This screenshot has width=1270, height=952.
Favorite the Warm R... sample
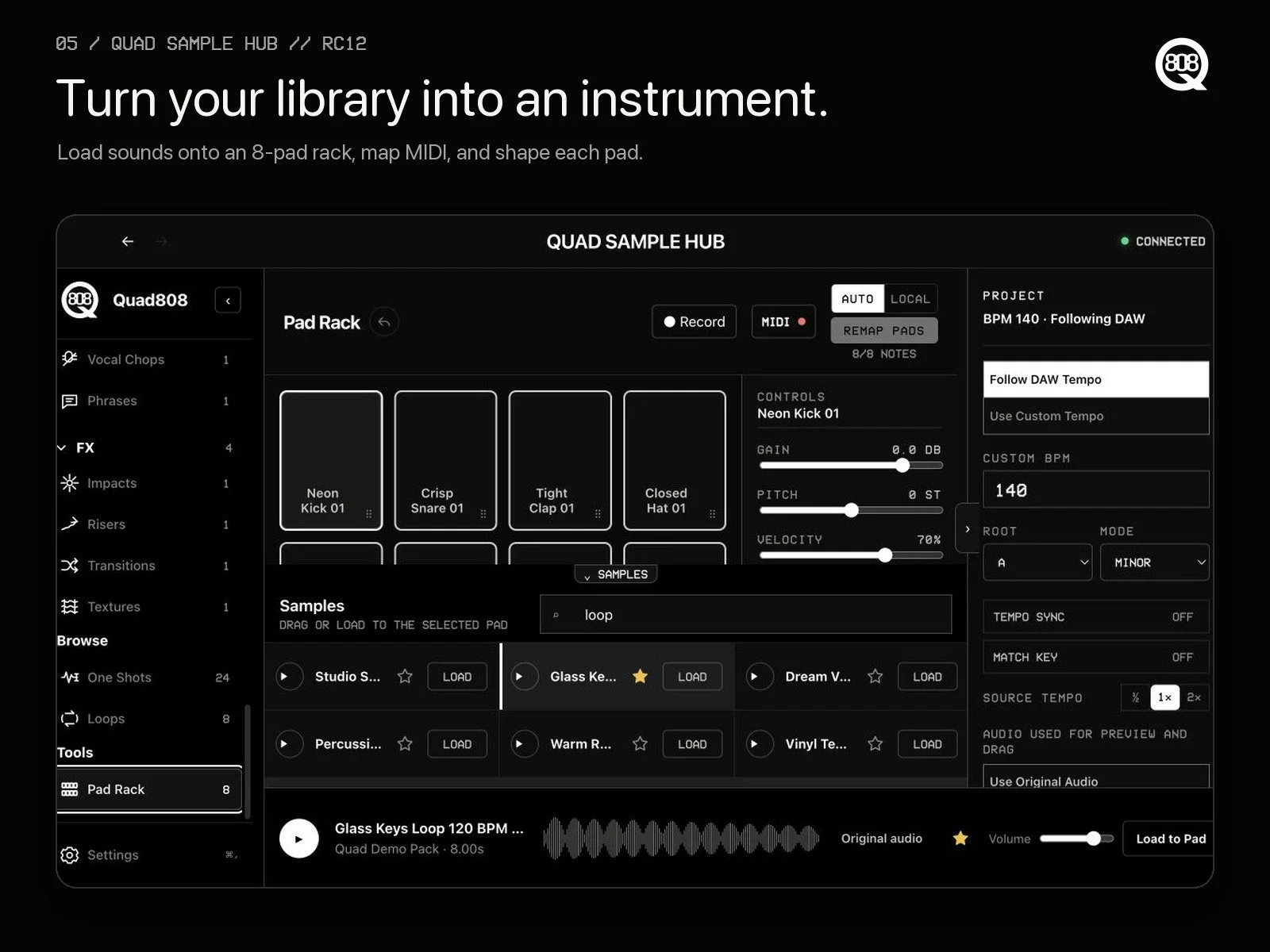640,744
